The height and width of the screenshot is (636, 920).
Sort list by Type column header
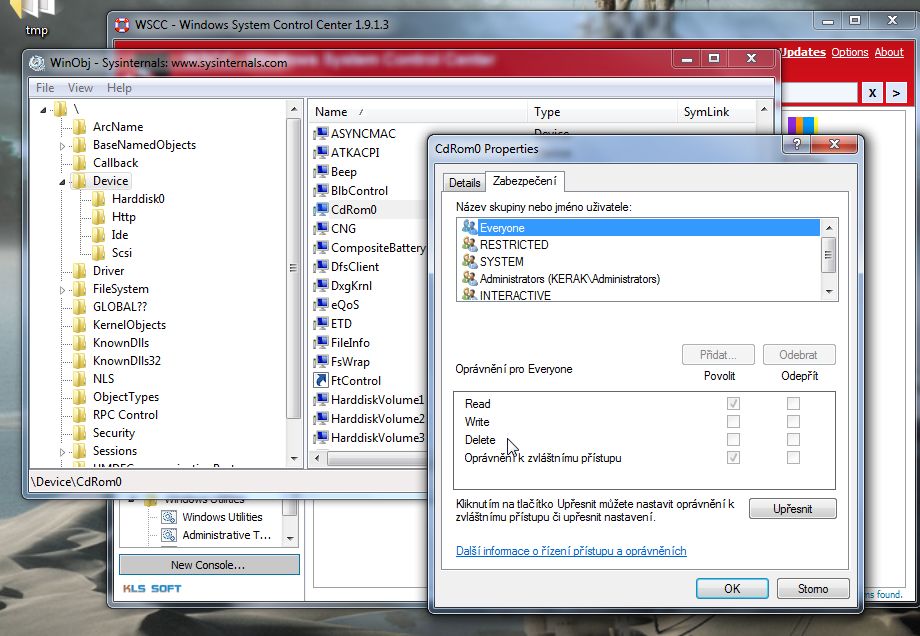tap(547, 112)
